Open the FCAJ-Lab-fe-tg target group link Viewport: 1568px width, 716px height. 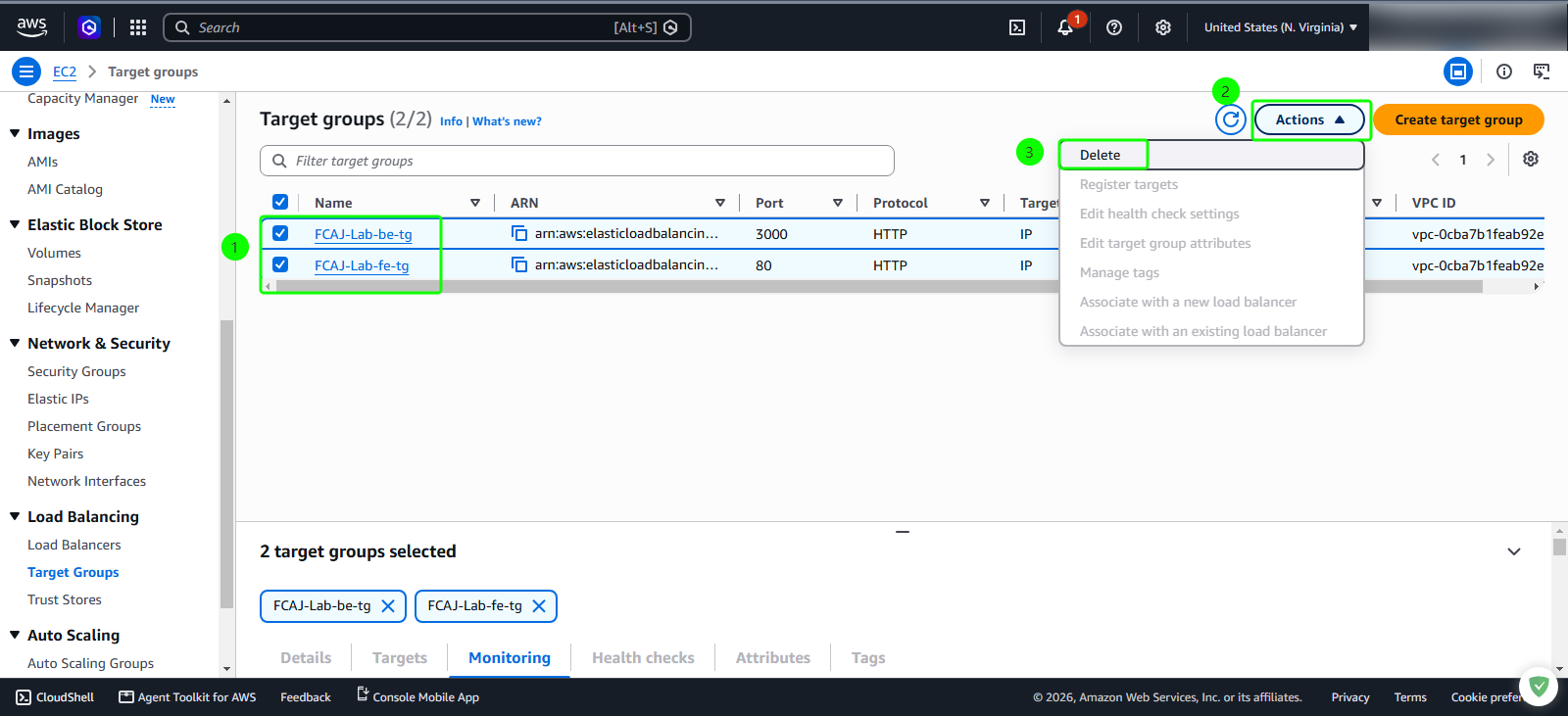pos(362,265)
